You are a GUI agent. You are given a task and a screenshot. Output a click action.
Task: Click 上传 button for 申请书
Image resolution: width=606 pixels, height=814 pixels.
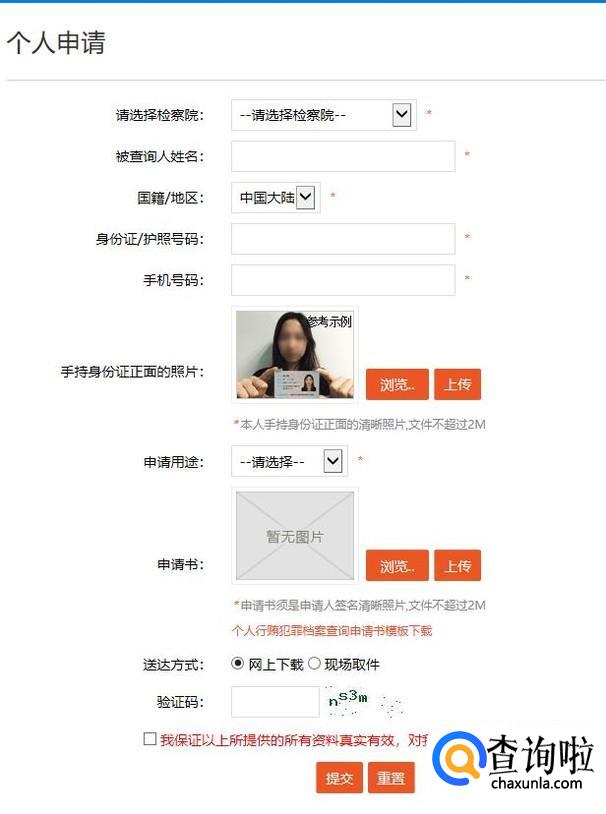coord(457,565)
